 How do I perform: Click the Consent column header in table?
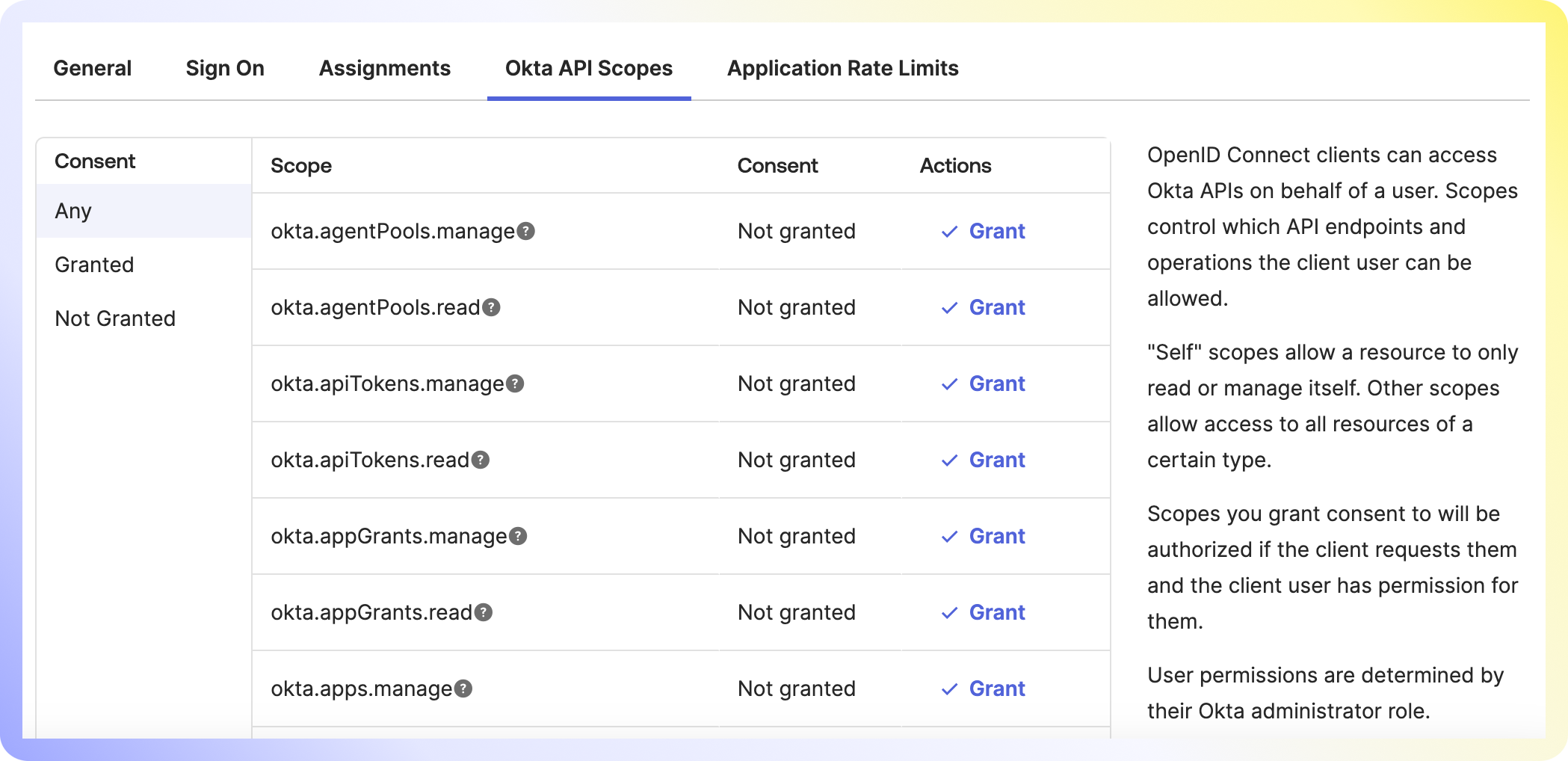(777, 166)
